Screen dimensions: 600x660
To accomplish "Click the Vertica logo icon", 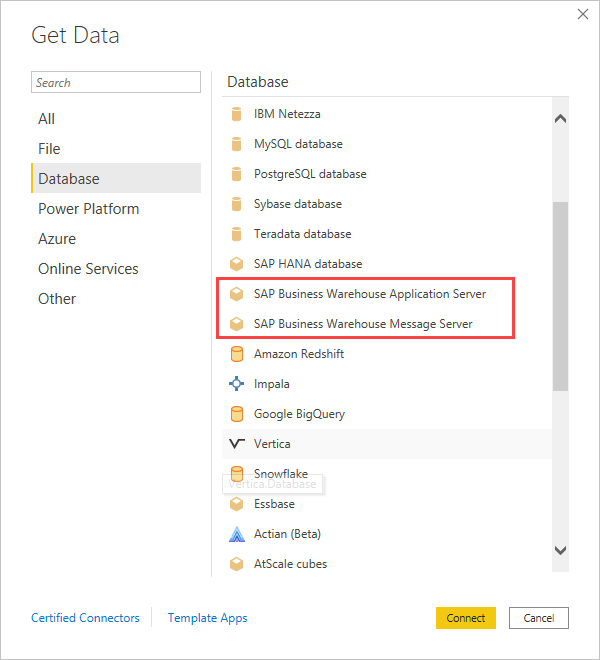I will pyautogui.click(x=237, y=444).
